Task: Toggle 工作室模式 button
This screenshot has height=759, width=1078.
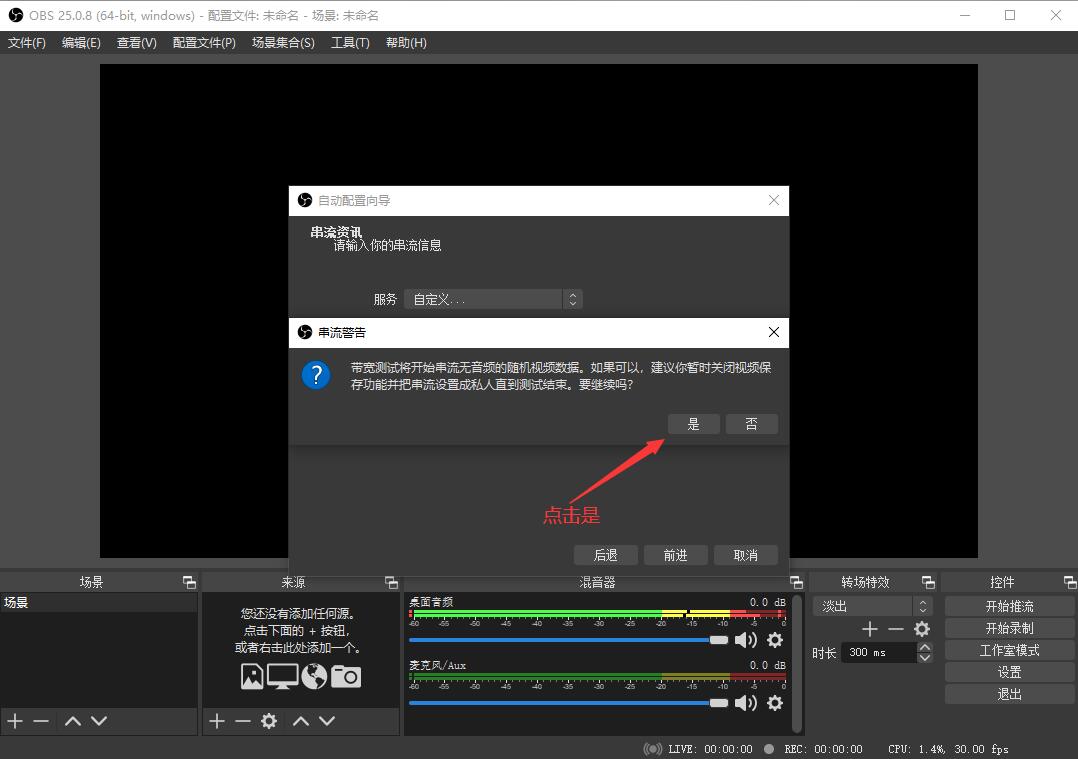Action: tap(1009, 650)
